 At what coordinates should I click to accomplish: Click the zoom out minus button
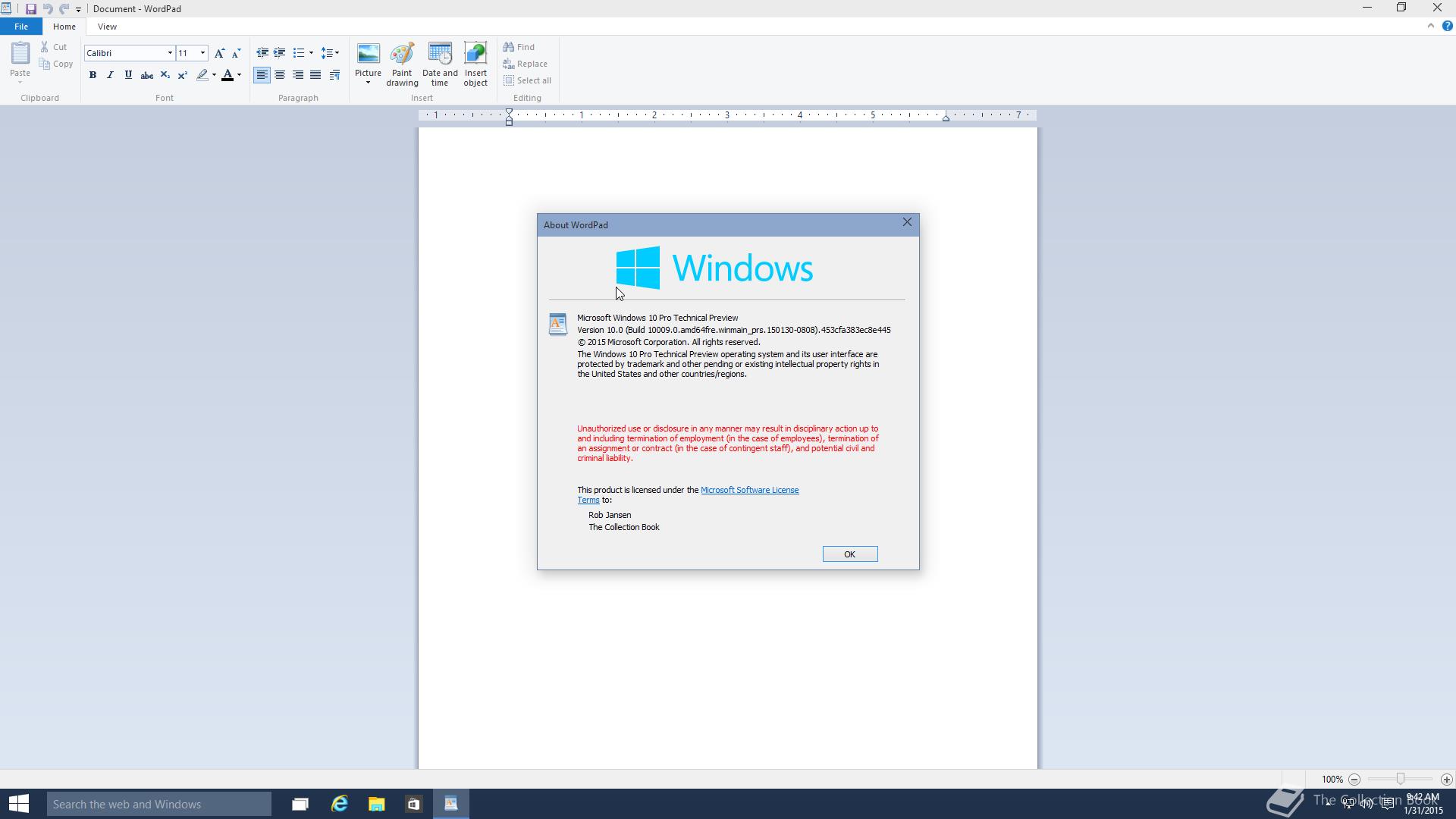1354,780
